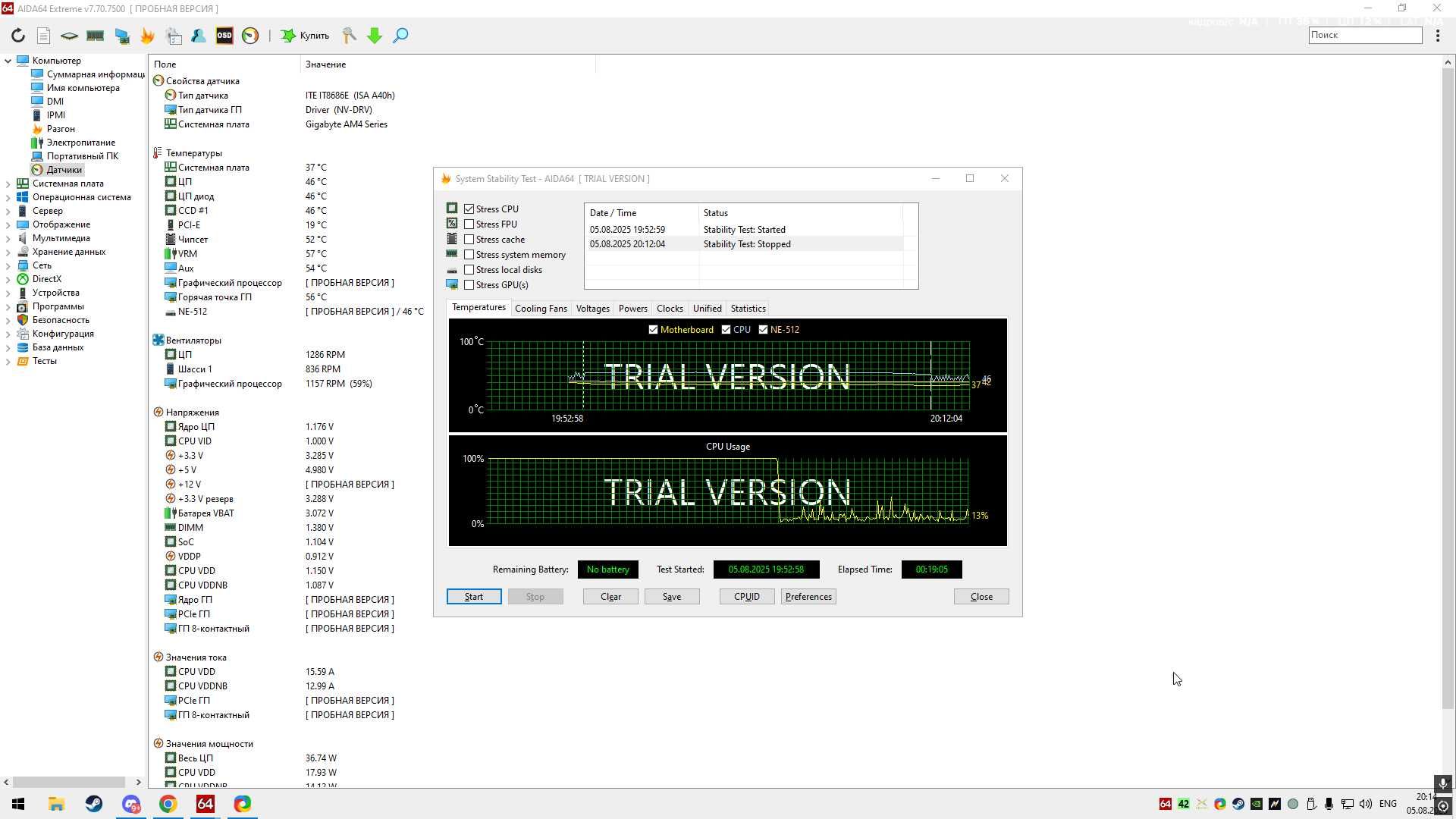Screen dimensions: 1456x819
Task: Click the Refresh toolbar icon
Action: [x=18, y=36]
